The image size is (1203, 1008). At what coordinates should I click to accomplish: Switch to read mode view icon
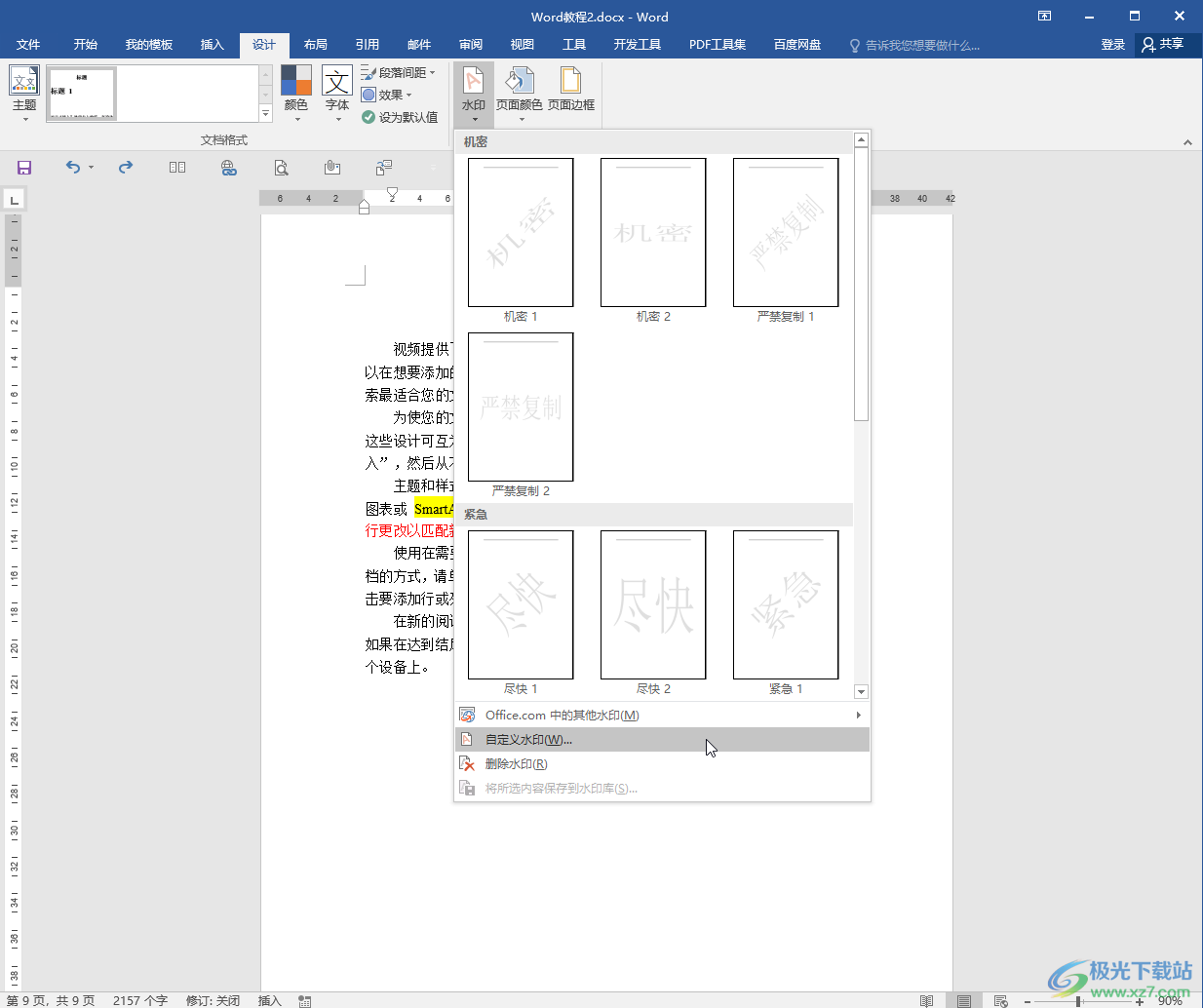tap(927, 1001)
